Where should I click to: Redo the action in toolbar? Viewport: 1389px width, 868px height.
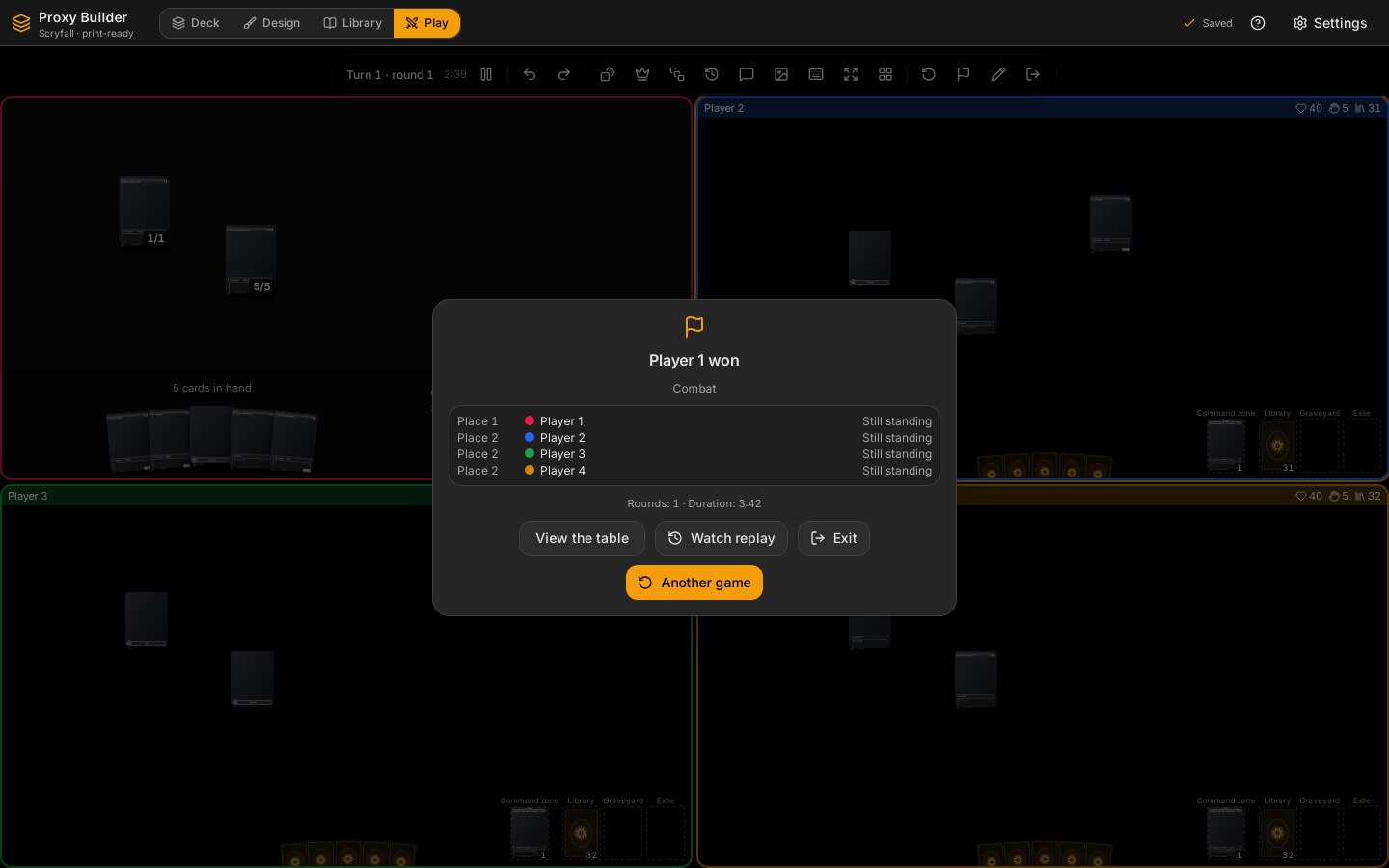pos(564,74)
